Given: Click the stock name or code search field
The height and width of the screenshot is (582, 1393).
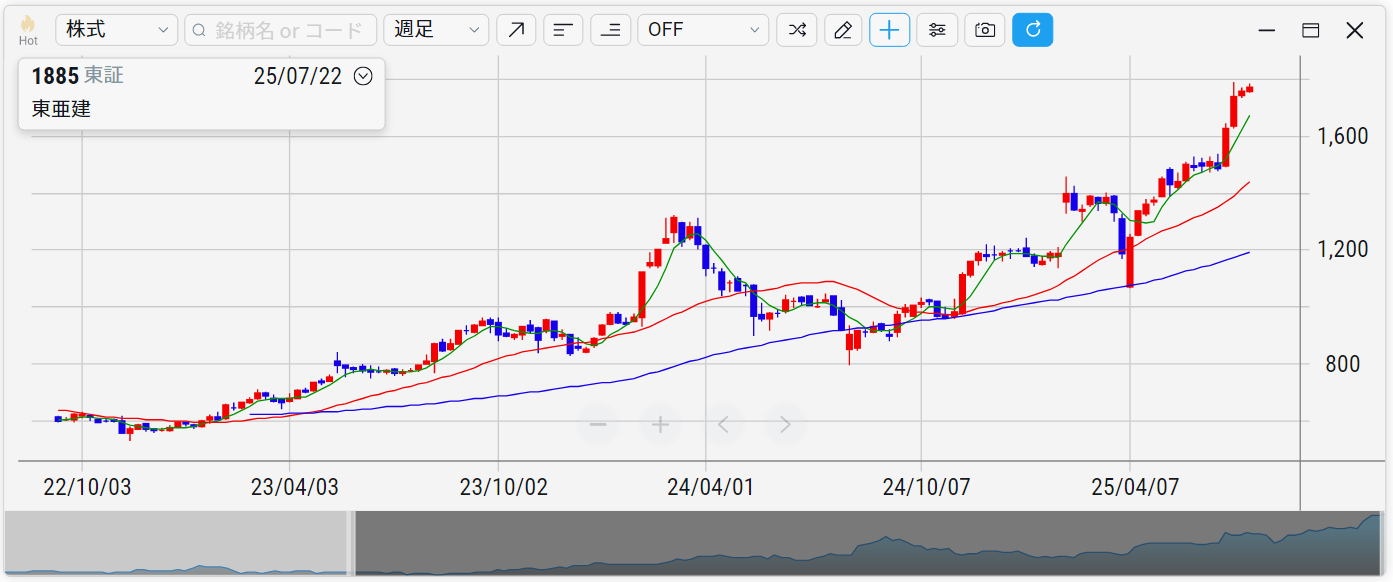Looking at the screenshot, I should 281,30.
